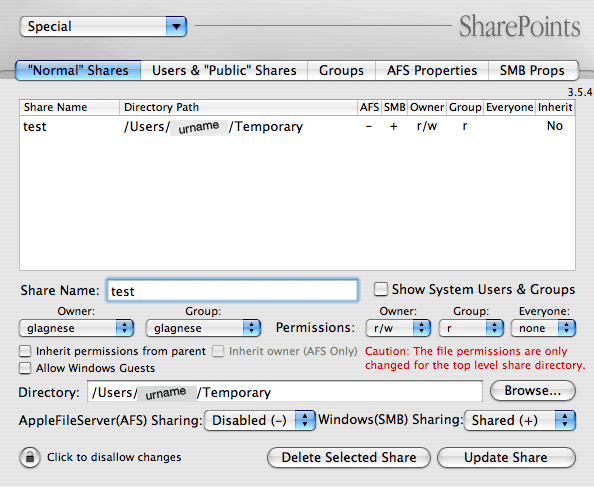Click the Group column header in table
Viewport: 594px width, 487px height.
click(x=465, y=108)
